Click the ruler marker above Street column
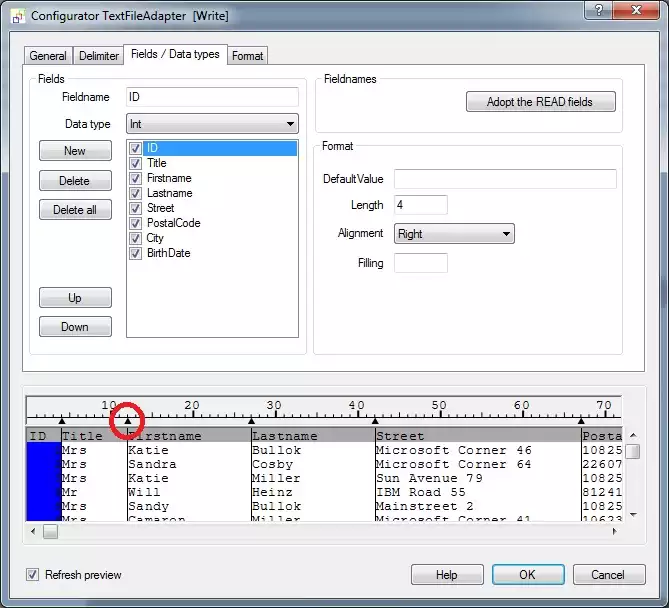 (x=375, y=421)
